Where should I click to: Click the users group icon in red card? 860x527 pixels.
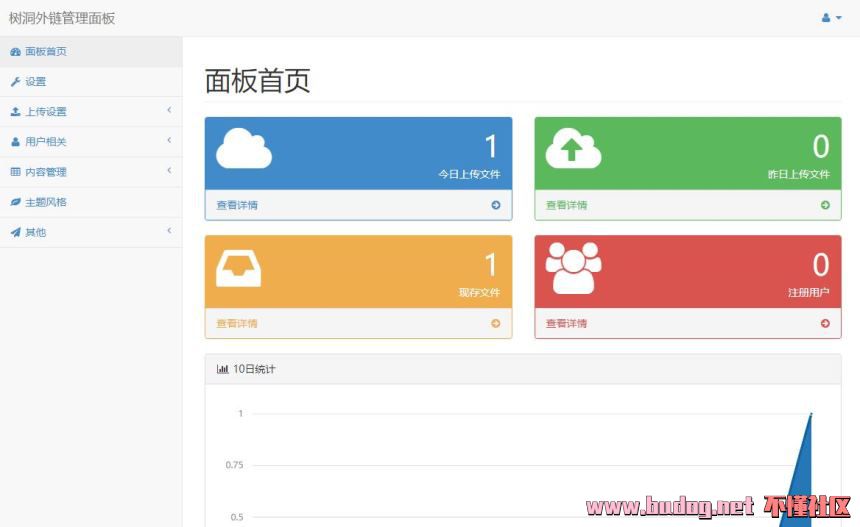point(573,268)
